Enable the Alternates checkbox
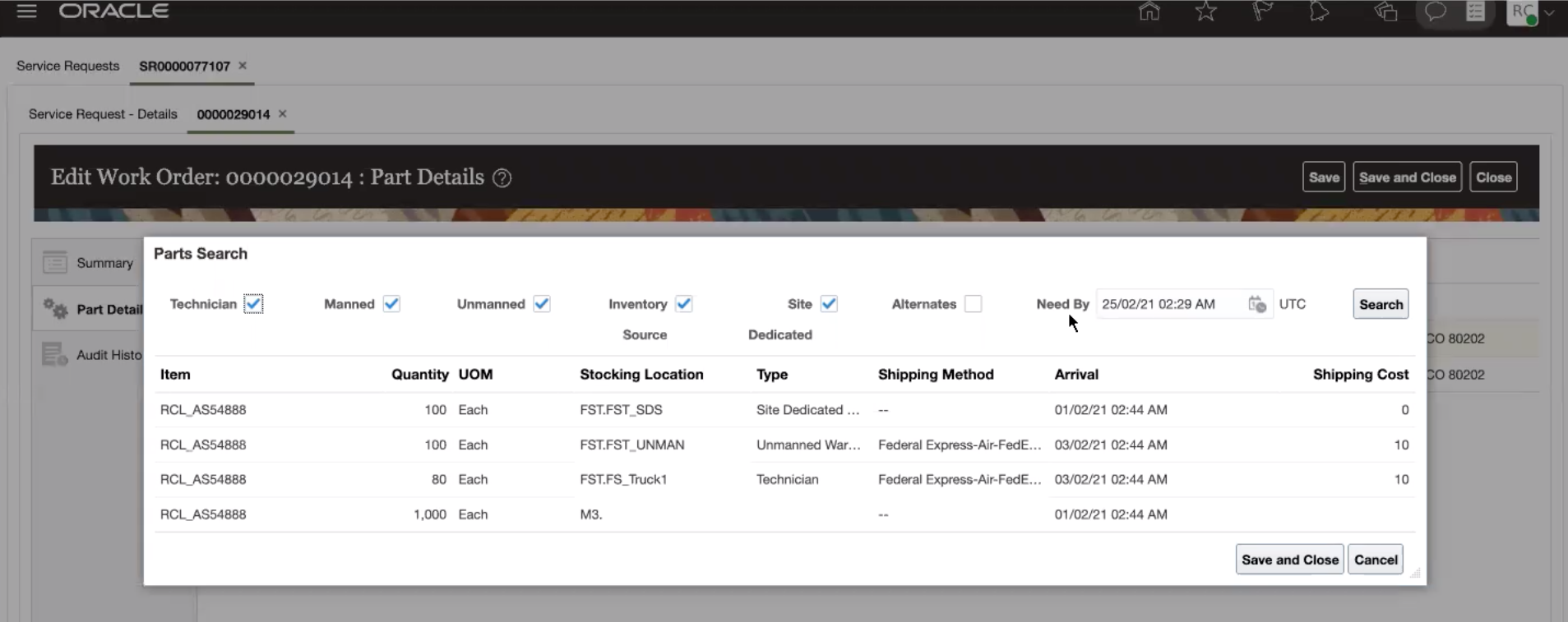The width and height of the screenshot is (1568, 622). 973,304
